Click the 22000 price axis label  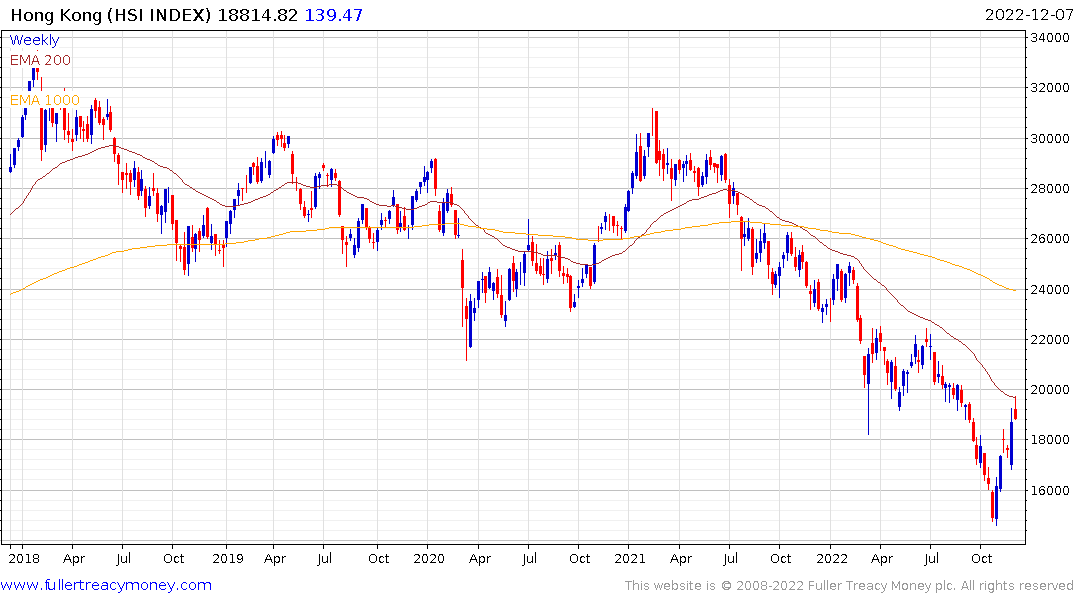(x=1050, y=339)
